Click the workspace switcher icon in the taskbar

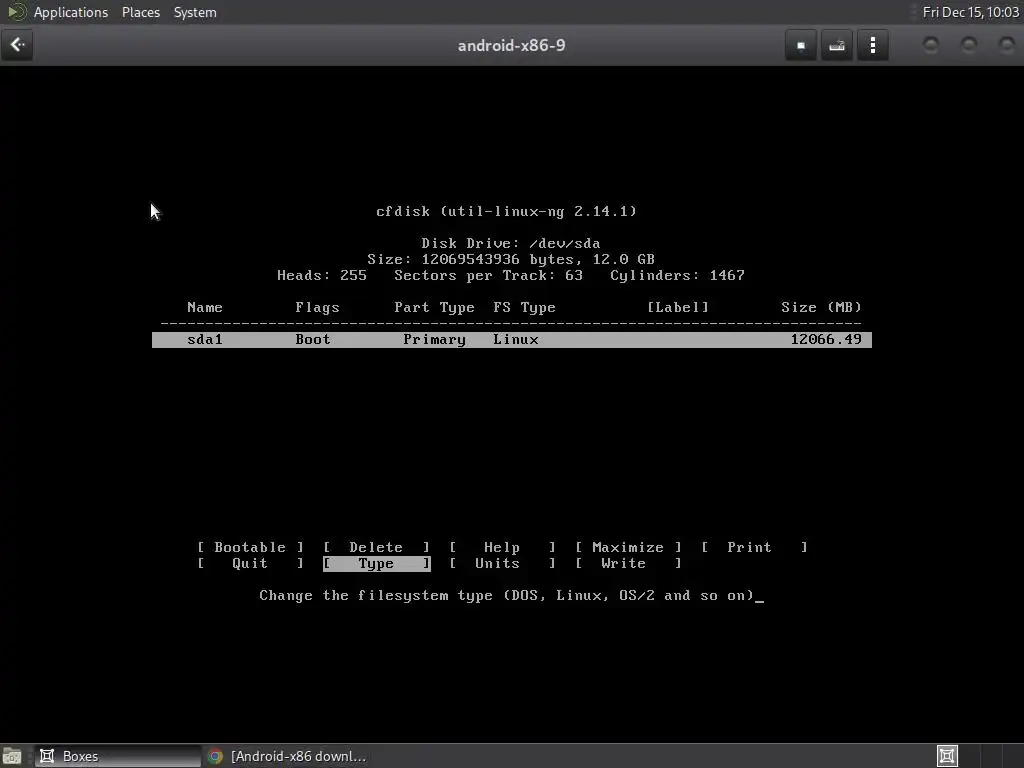(947, 756)
